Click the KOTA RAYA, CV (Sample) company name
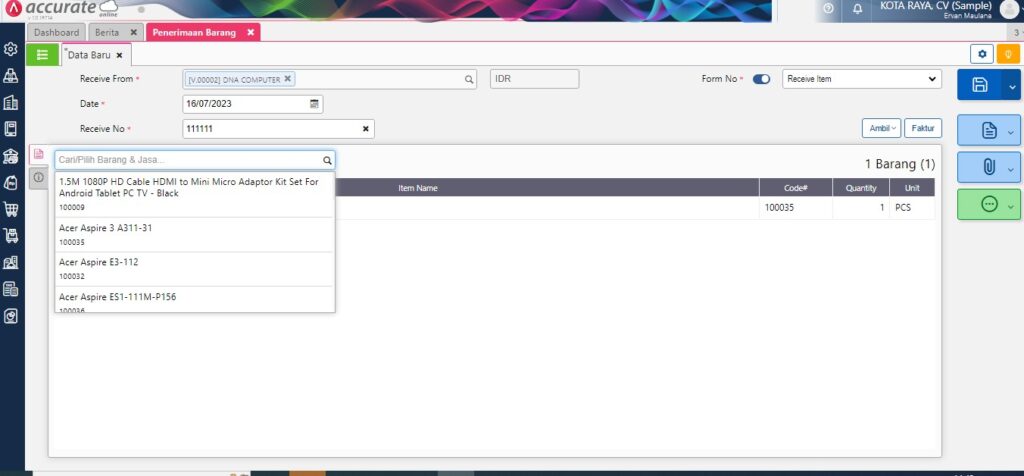This screenshot has height=476, width=1024. (935, 6)
